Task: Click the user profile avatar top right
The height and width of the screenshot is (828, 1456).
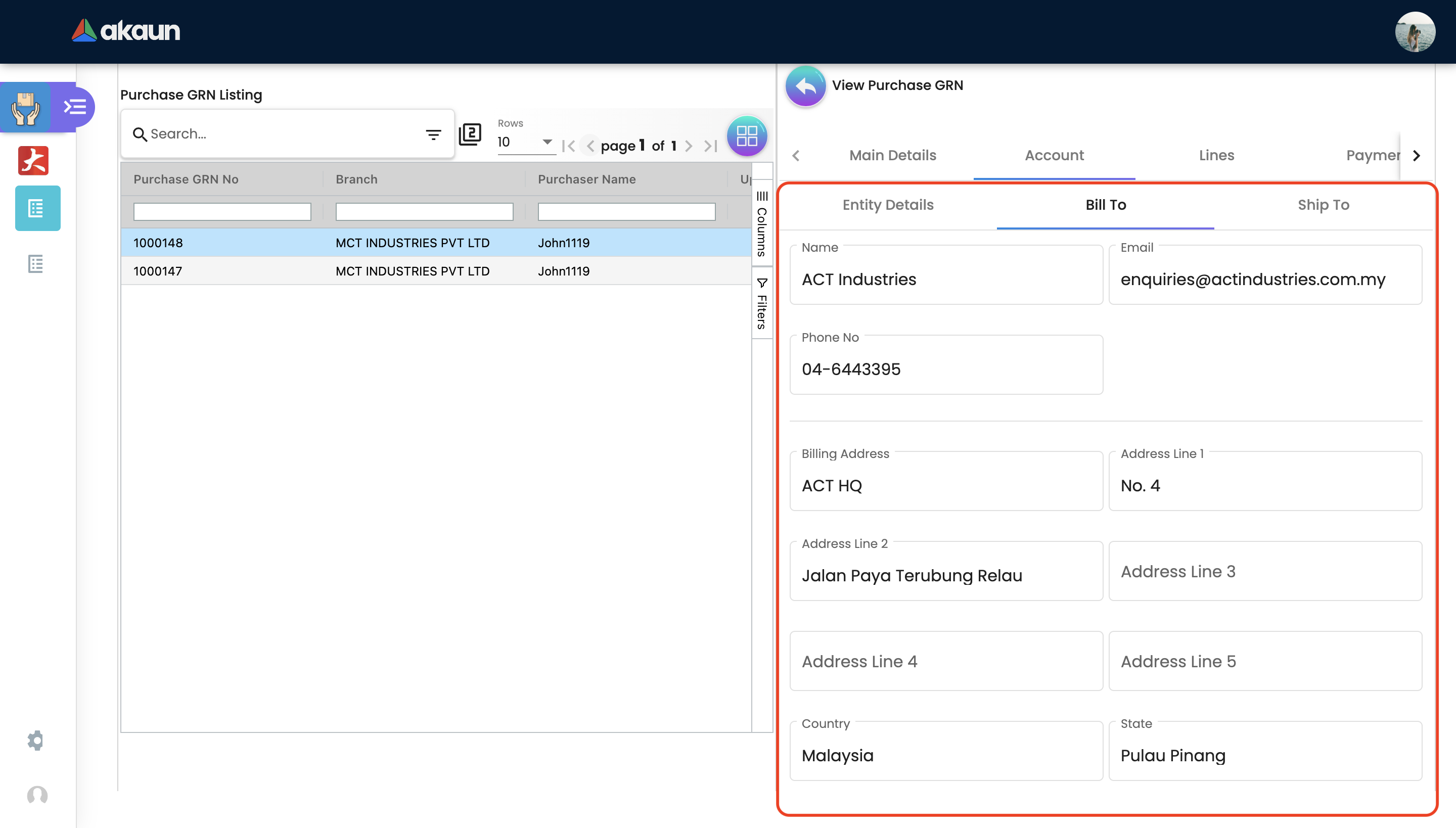Action: 1415,31
